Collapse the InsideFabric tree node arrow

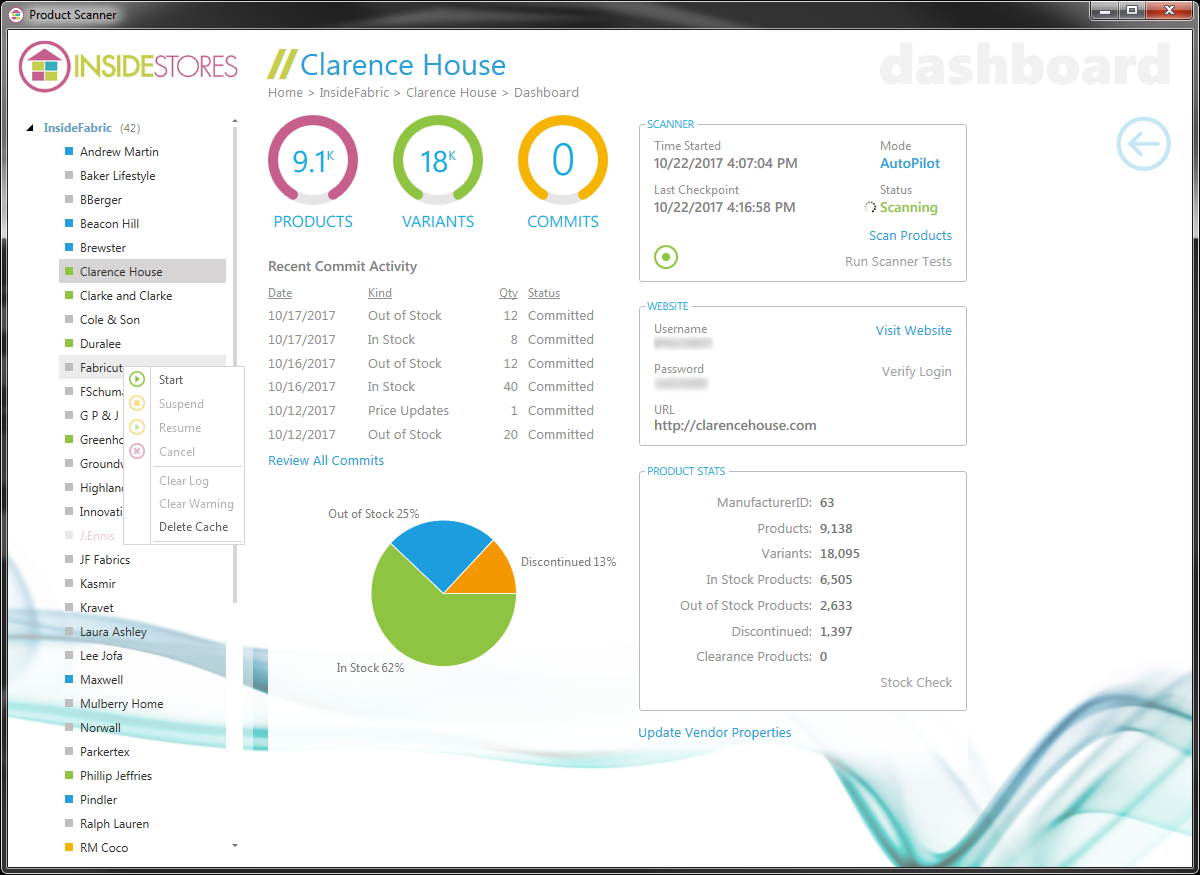[x=30, y=129]
